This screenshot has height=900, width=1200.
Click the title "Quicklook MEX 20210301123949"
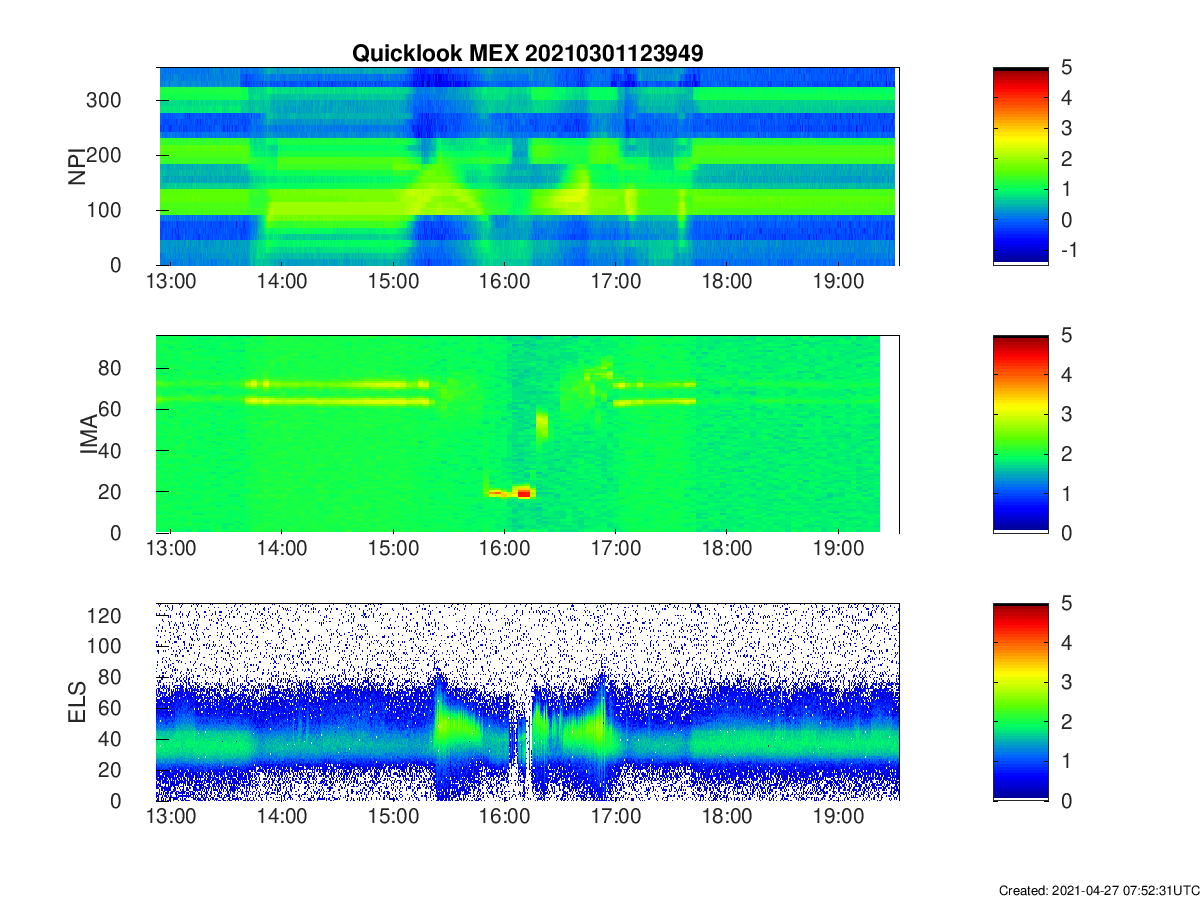527,53
